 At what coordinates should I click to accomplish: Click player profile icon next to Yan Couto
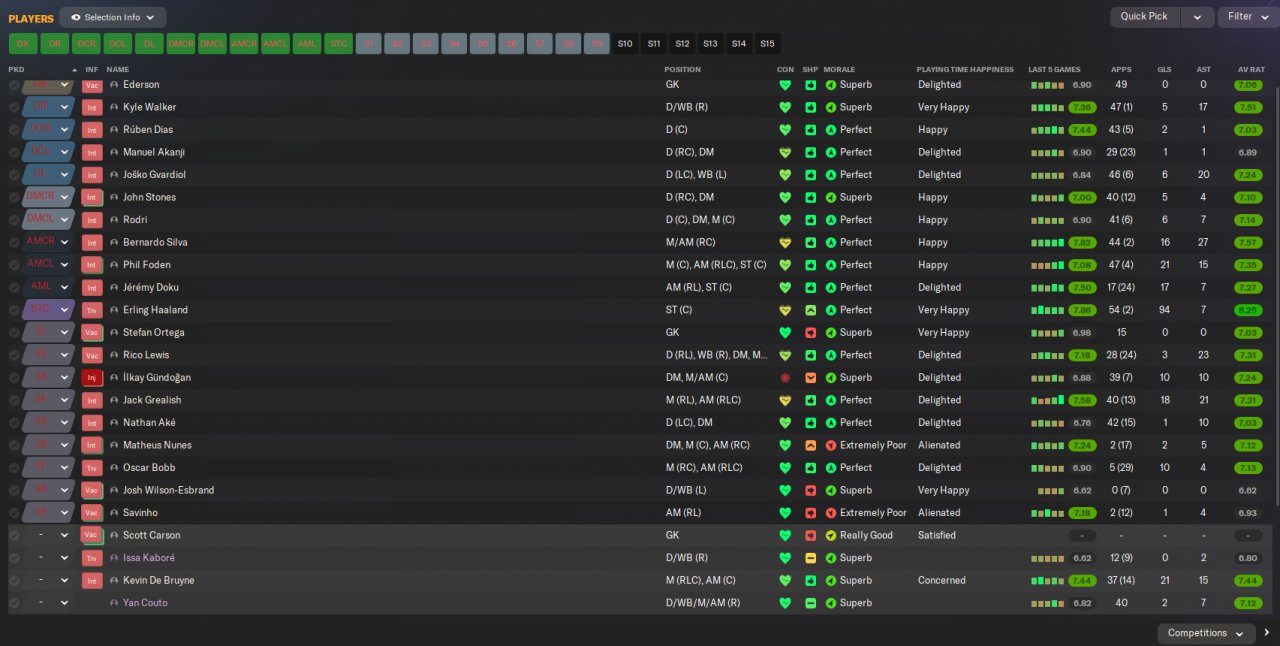click(114, 603)
